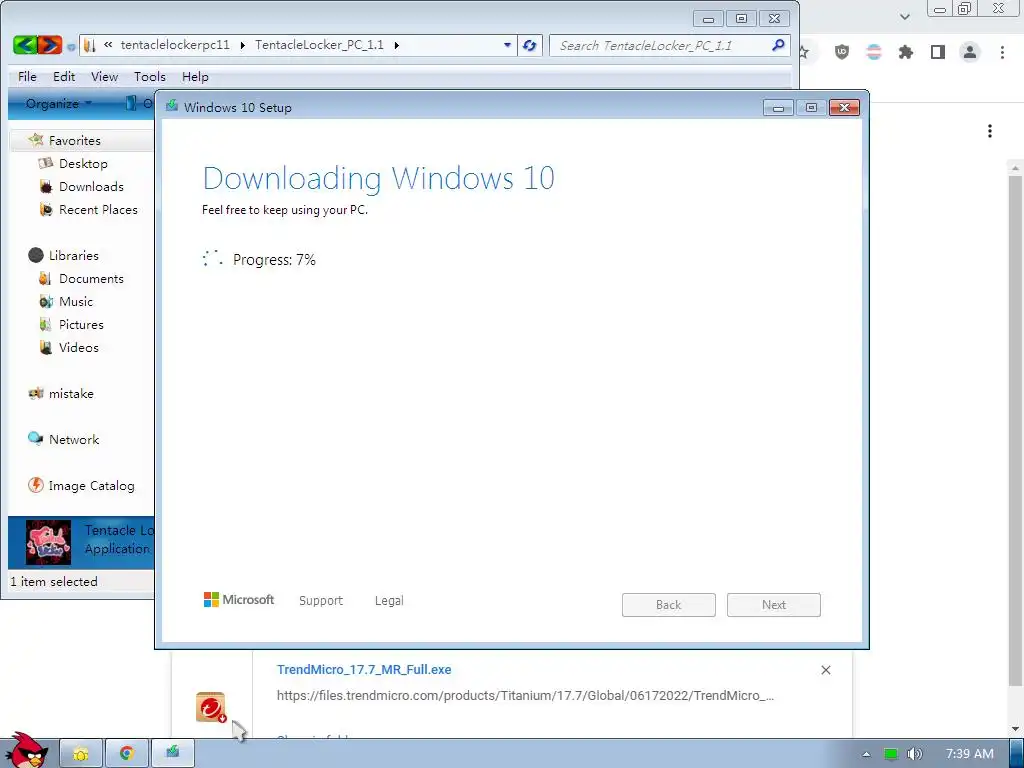
Task: Click the Favorites star icon
Action: pyautogui.click(x=36, y=140)
